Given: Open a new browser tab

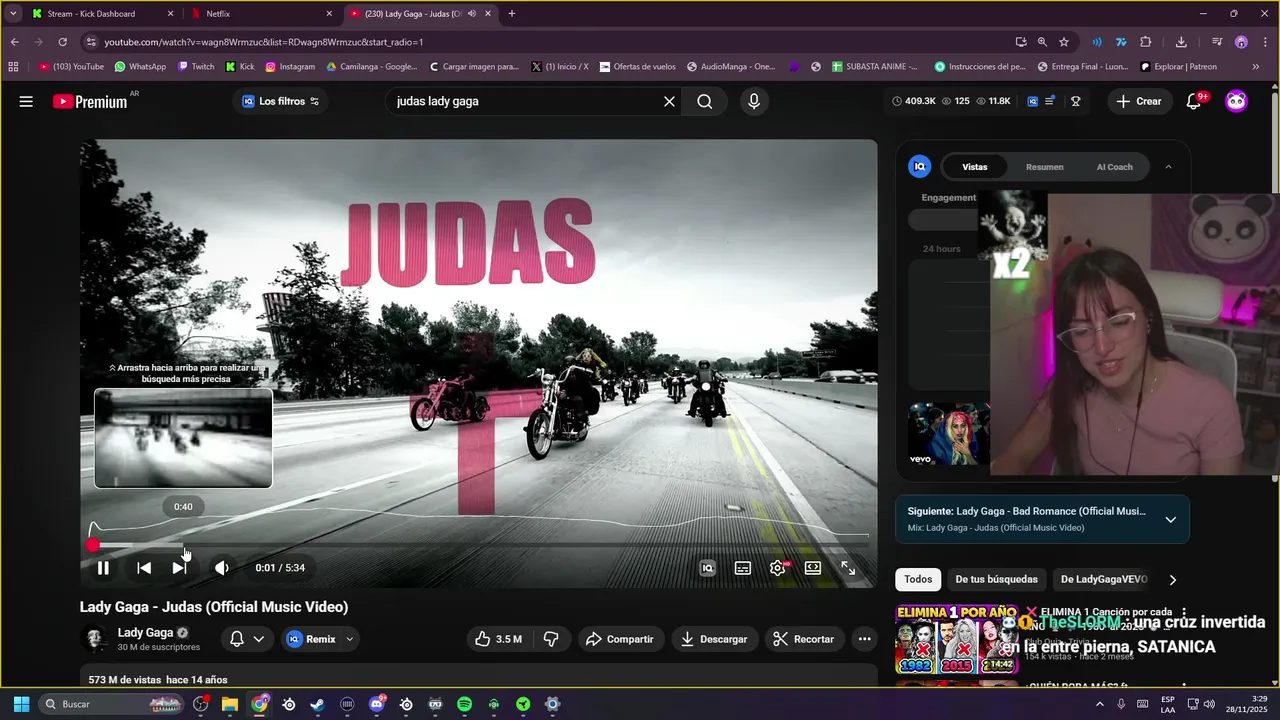Looking at the screenshot, I should pyautogui.click(x=512, y=14).
